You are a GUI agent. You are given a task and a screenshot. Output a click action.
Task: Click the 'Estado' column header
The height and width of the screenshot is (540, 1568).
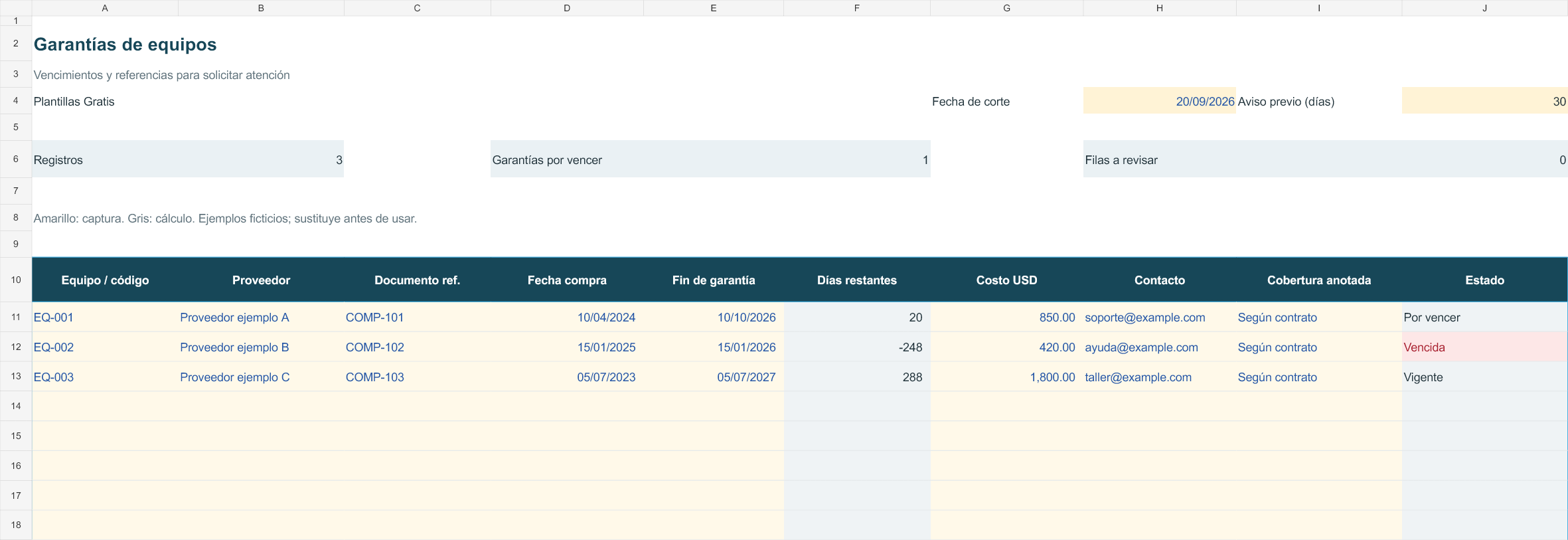tap(1484, 280)
